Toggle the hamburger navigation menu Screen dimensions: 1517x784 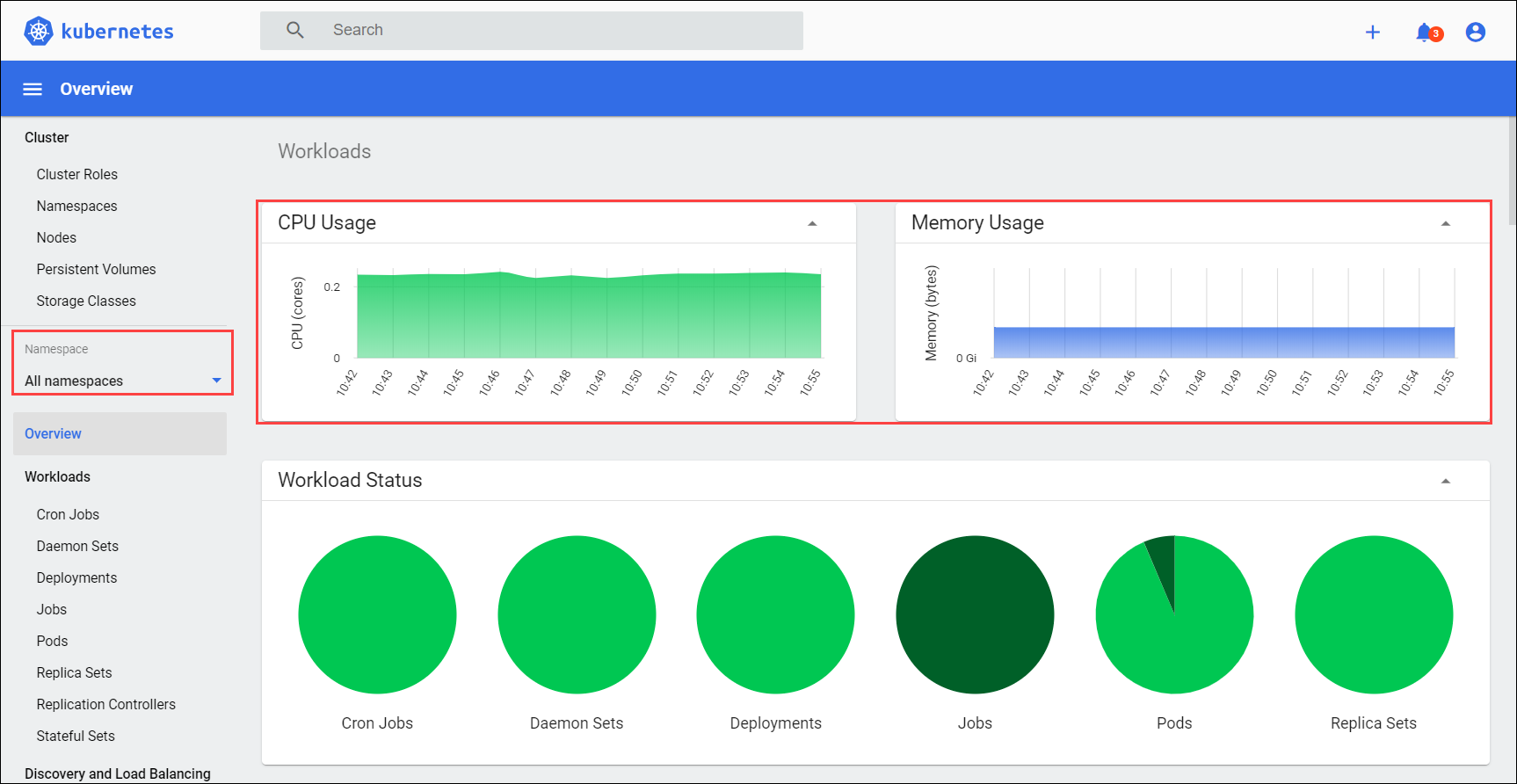(x=33, y=90)
